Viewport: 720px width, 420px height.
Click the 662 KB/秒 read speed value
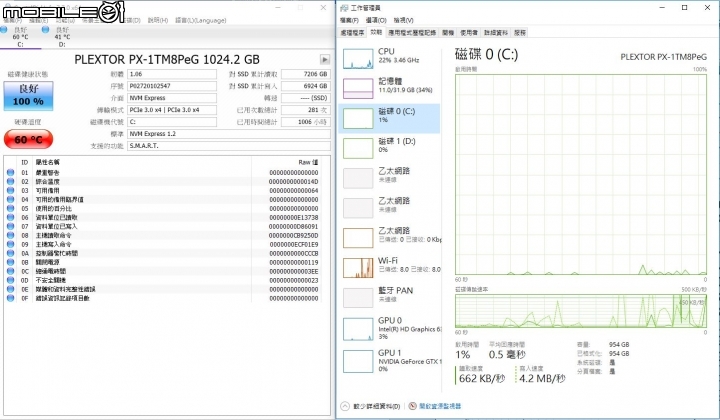click(482, 379)
